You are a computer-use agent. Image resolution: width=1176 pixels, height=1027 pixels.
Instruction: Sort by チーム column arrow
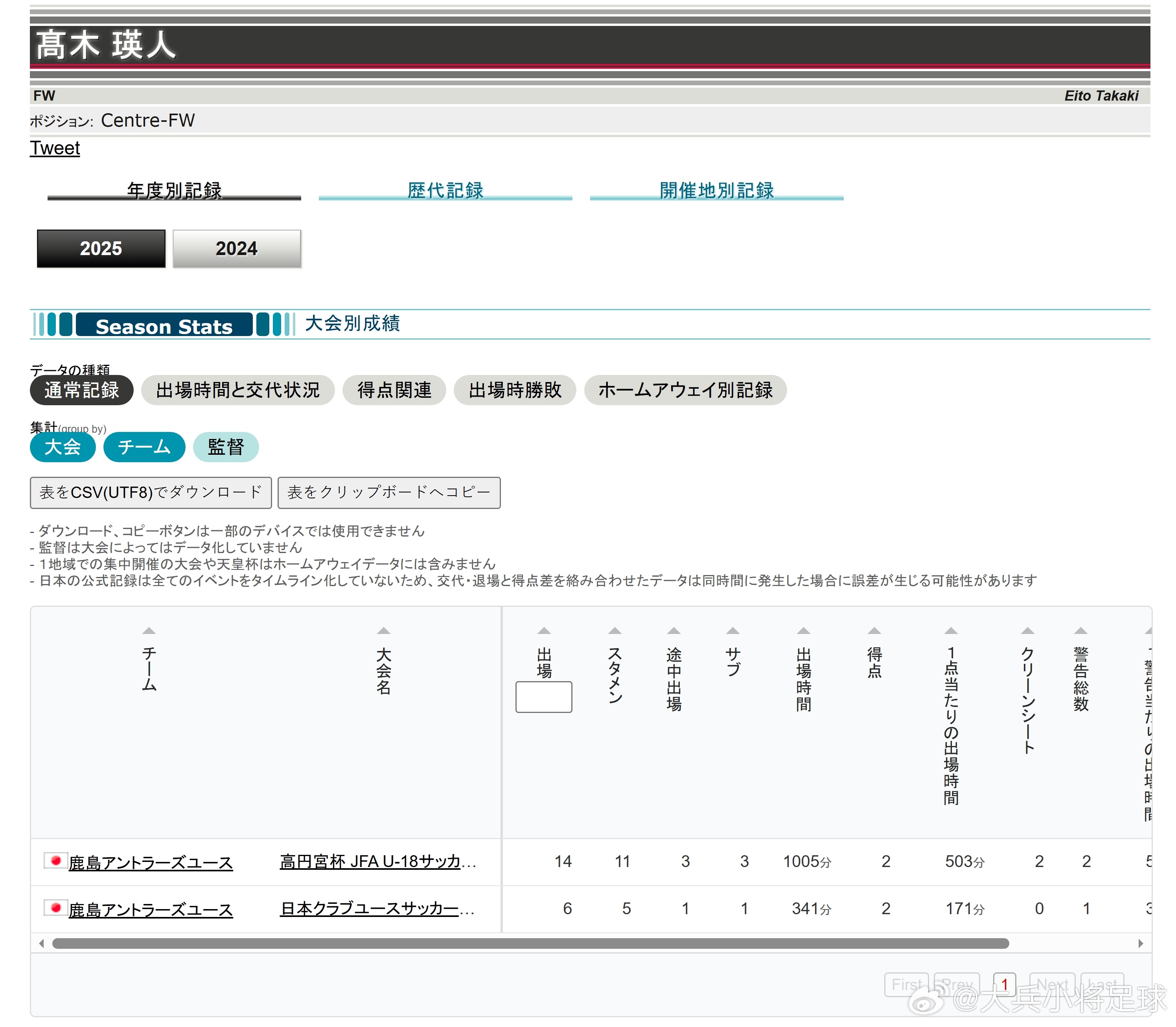149,630
